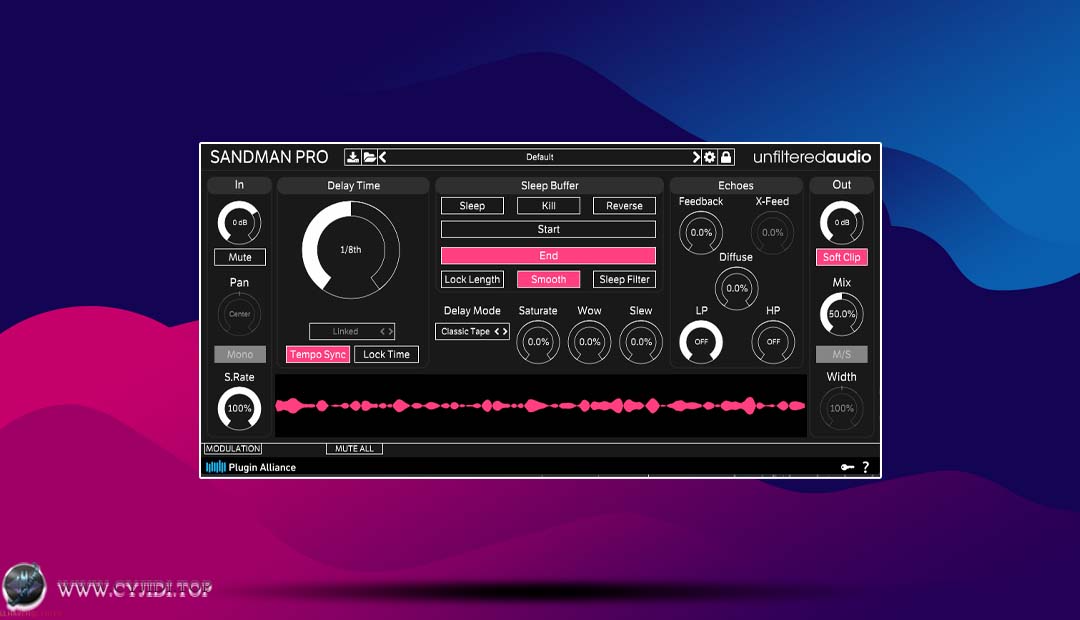Open the Linked dropdown

pos(352,331)
